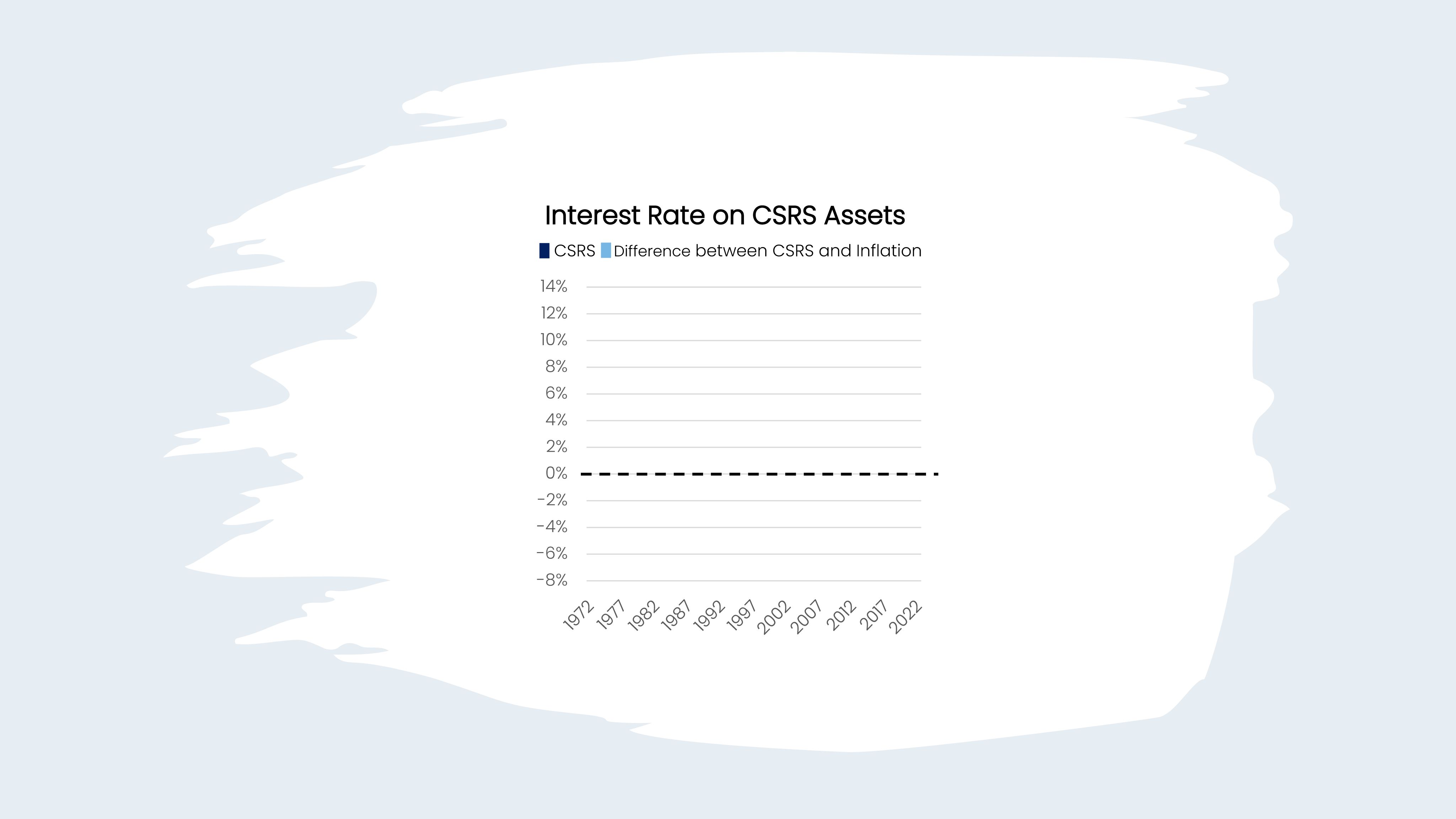Viewport: 1456px width, 819px height.
Task: Select the CSRS legend label text
Action: click(574, 250)
